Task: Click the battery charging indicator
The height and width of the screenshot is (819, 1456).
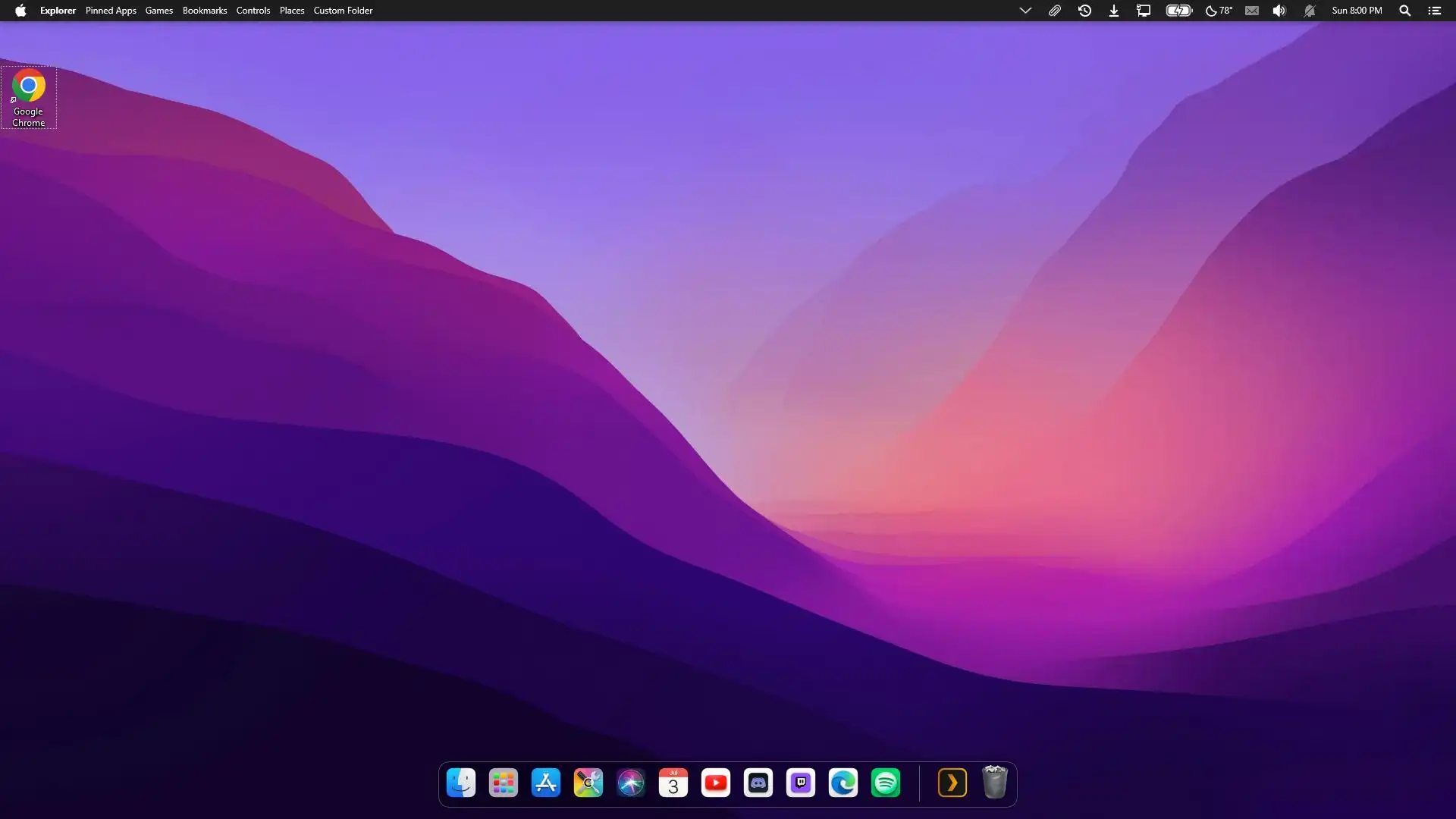Action: pos(1179,11)
